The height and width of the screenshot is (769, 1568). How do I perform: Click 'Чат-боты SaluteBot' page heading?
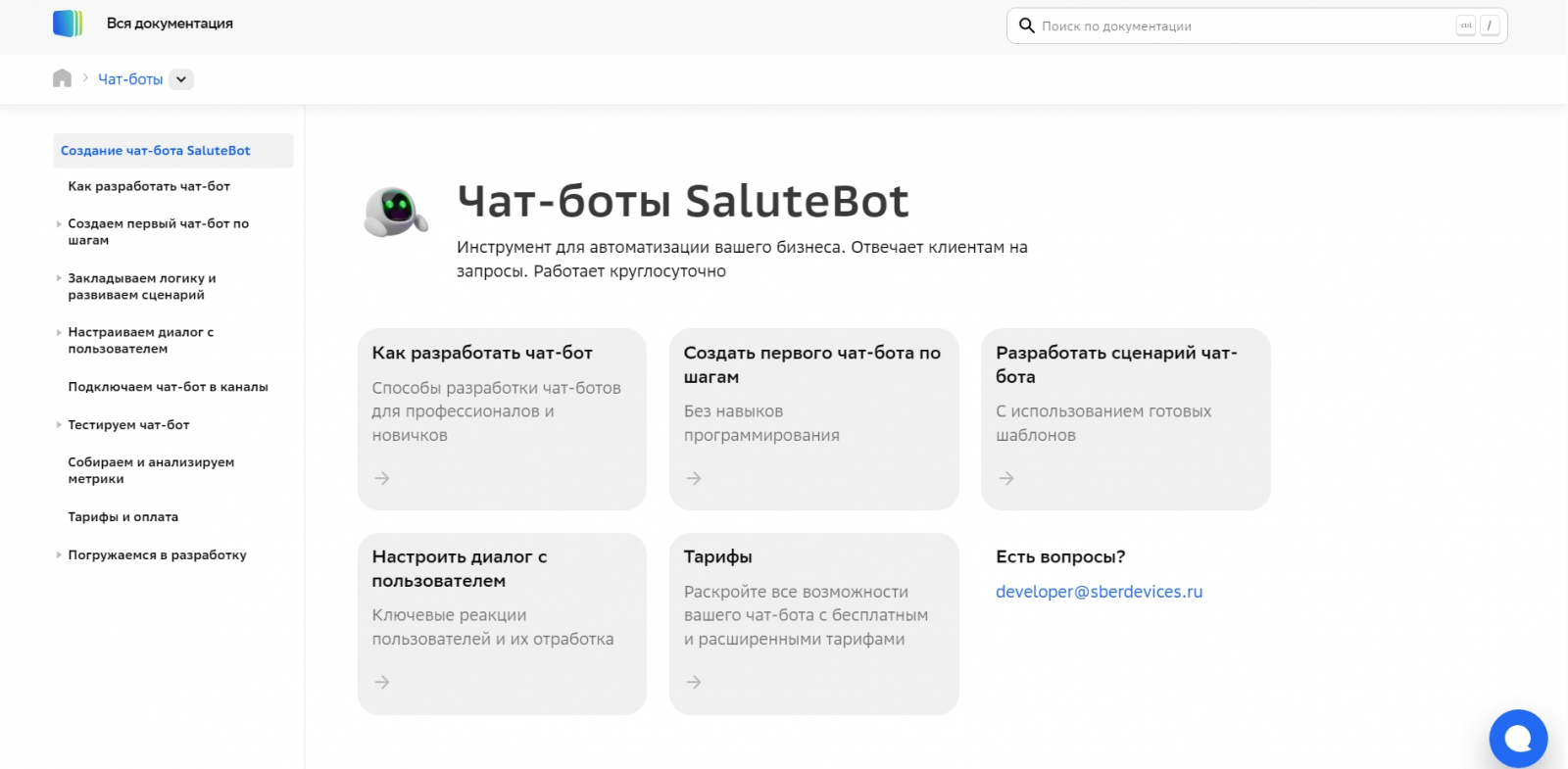tap(683, 201)
